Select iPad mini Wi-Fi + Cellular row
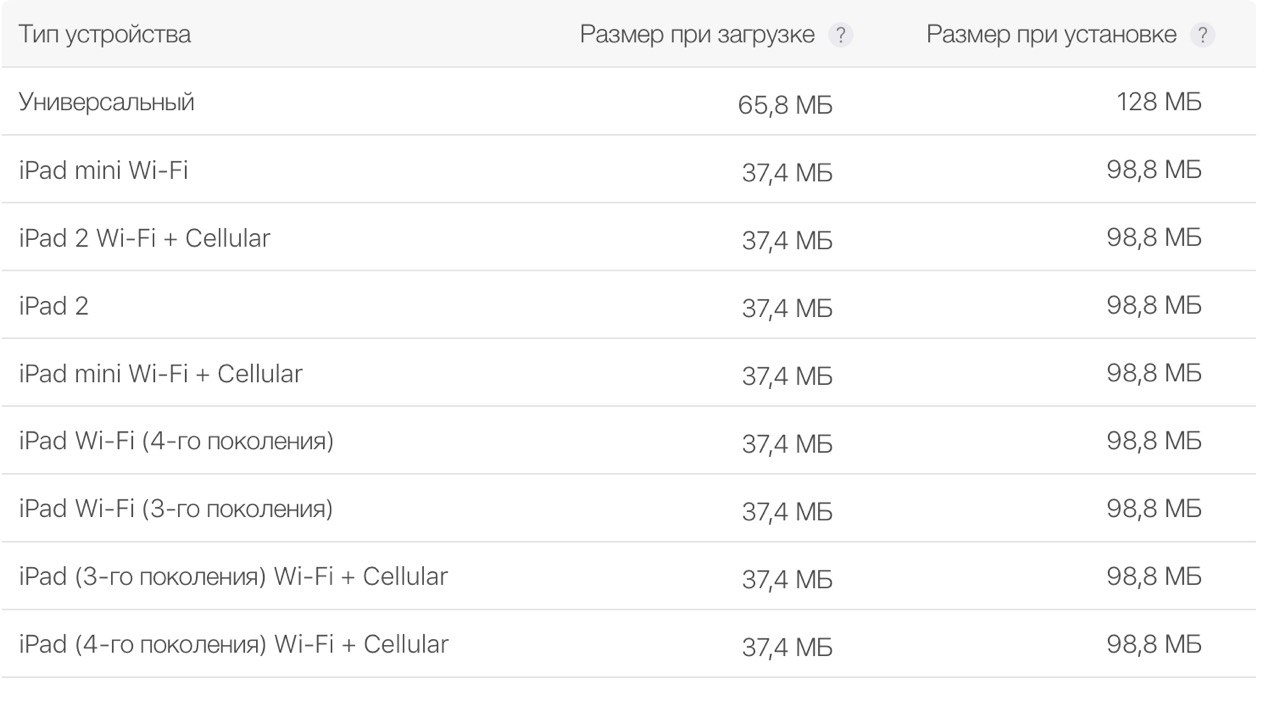1280x707 pixels. pyautogui.click(x=160, y=374)
